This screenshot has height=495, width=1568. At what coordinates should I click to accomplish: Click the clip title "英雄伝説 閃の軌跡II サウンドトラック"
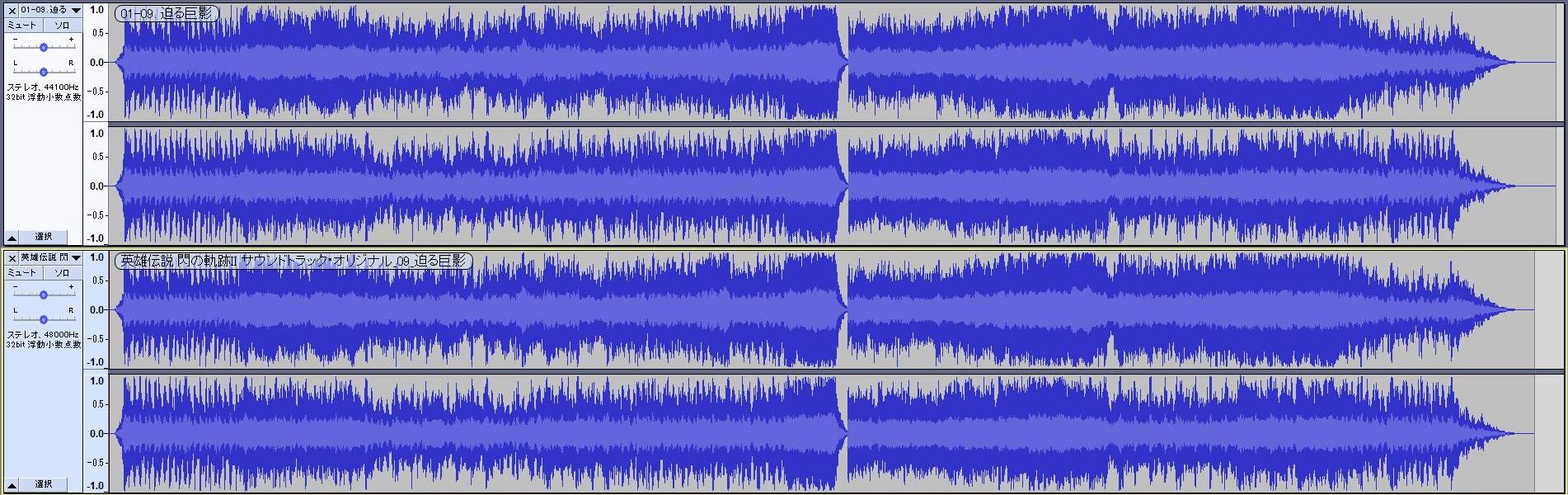tap(293, 261)
